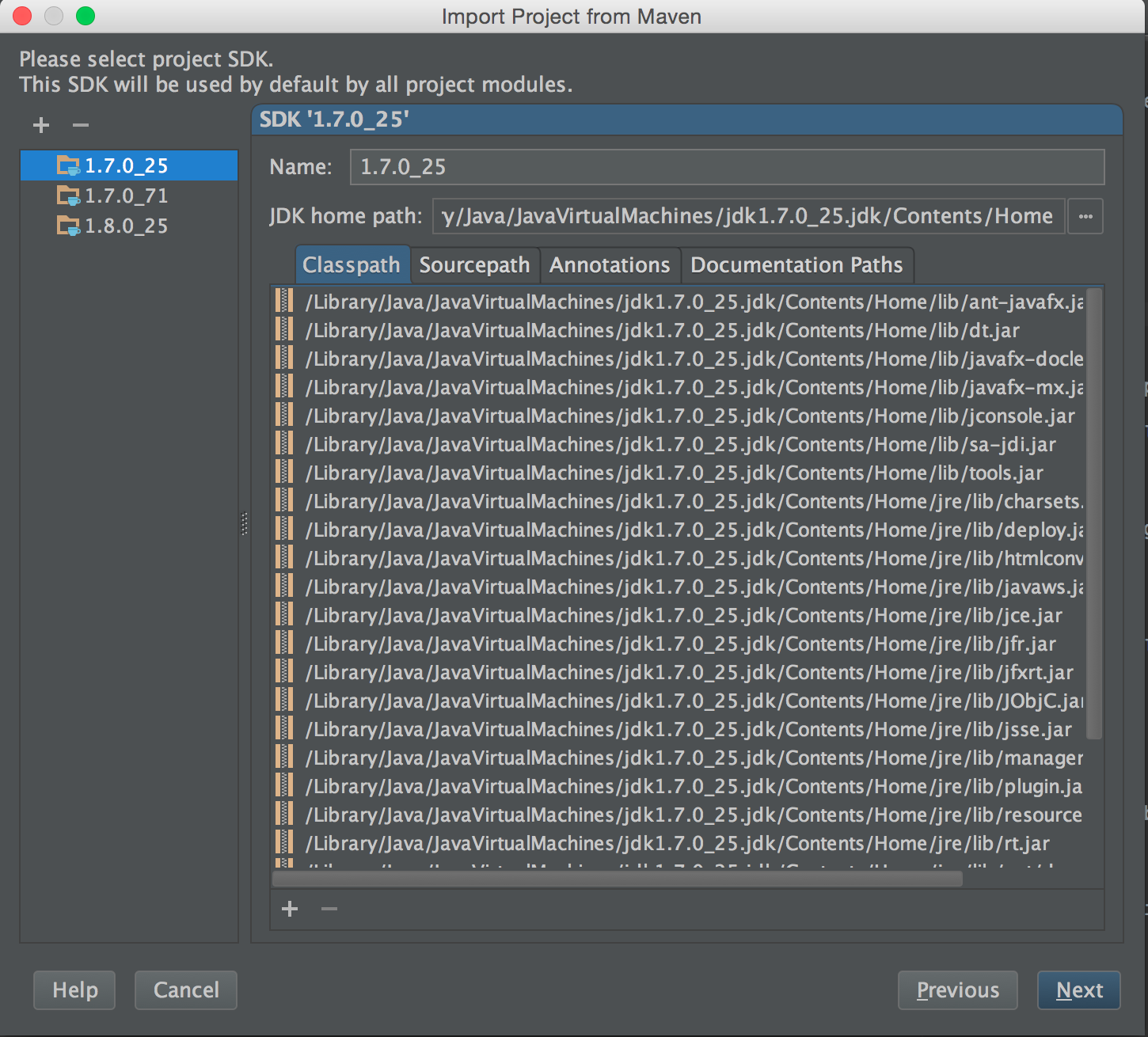
Task: Add a classpath entry with the plus icon
Action: pos(289,909)
